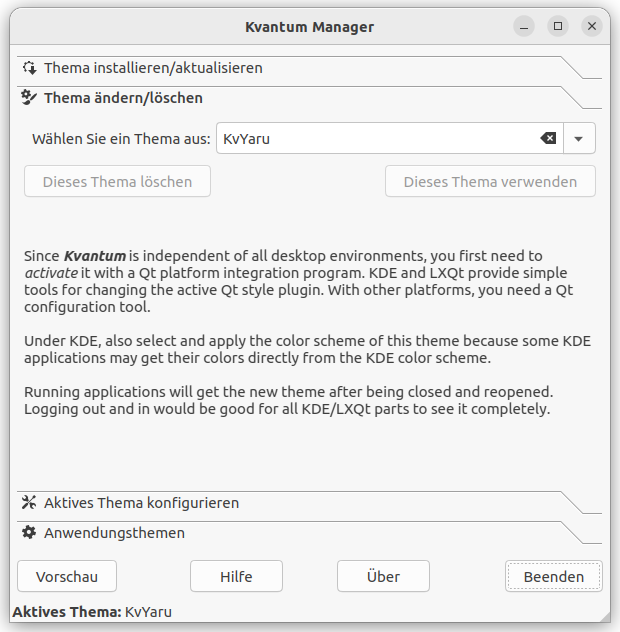Click the Aktives Thema: KvYaru status text

92,612
